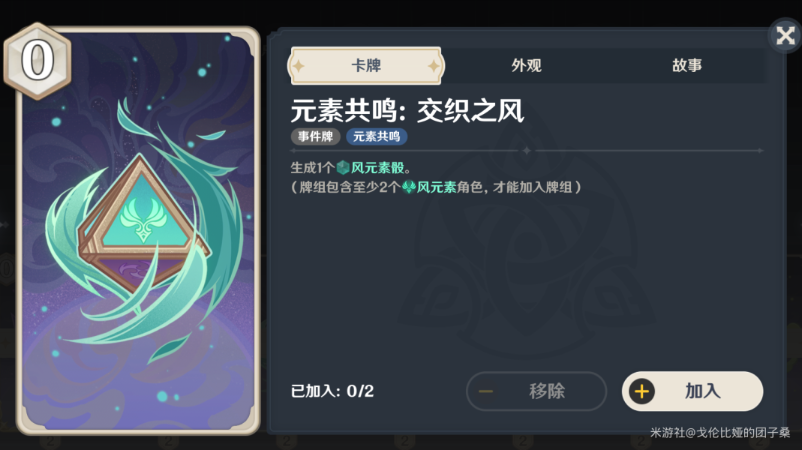Screen dimensions: 802x450
Task: Click the 风元素骰 highlighted text
Action: [x=377, y=168]
